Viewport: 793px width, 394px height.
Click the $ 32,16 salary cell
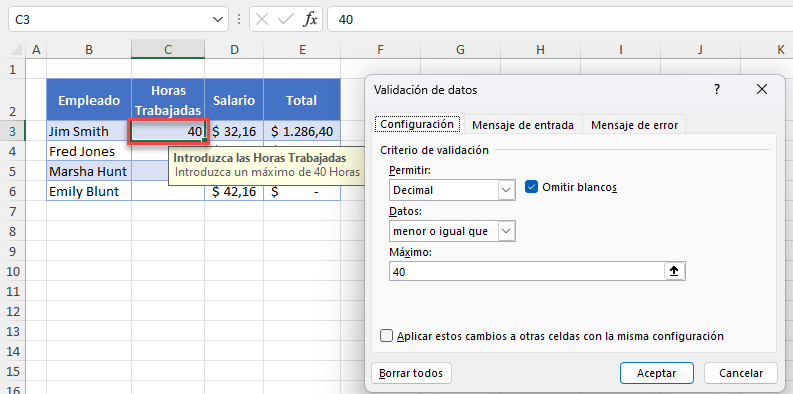[x=234, y=132]
